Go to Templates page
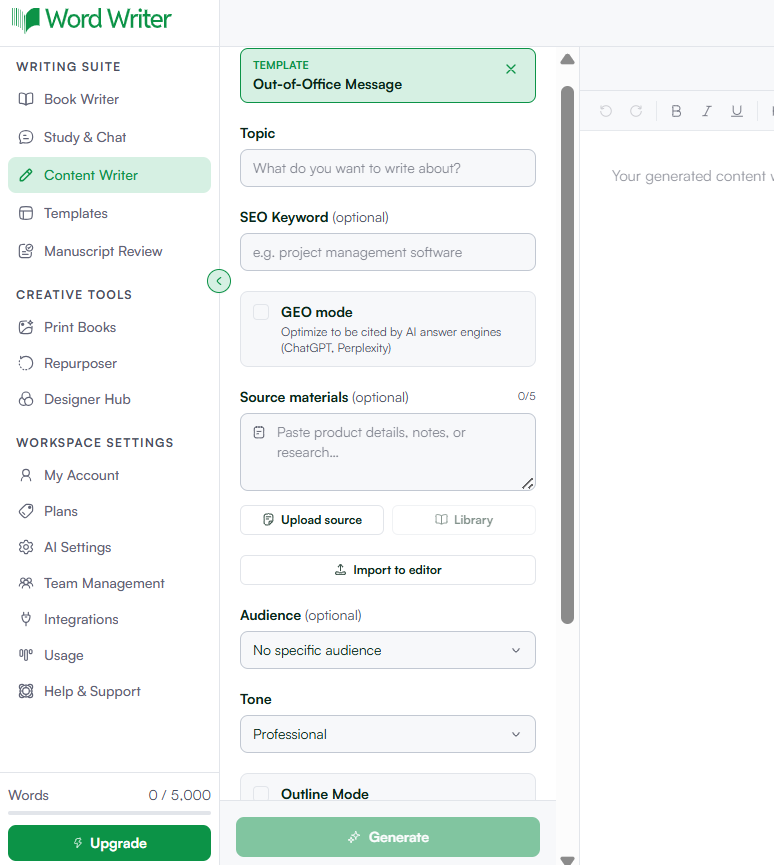 (109, 213)
